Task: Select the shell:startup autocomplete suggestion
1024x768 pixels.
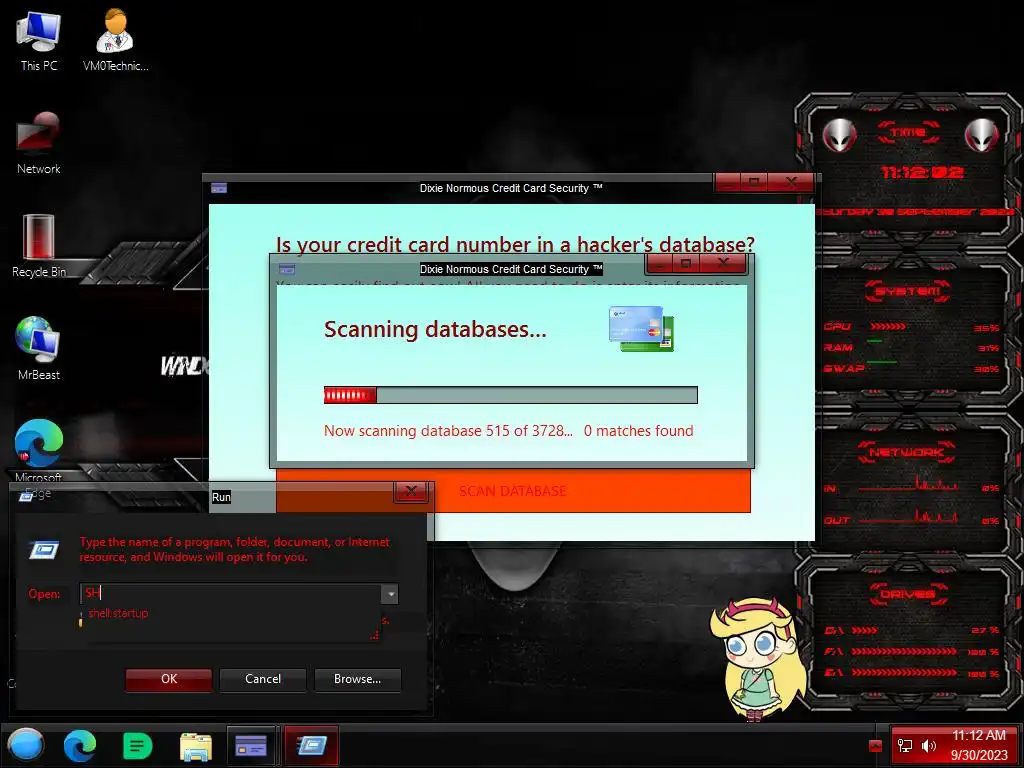Action: 118,613
